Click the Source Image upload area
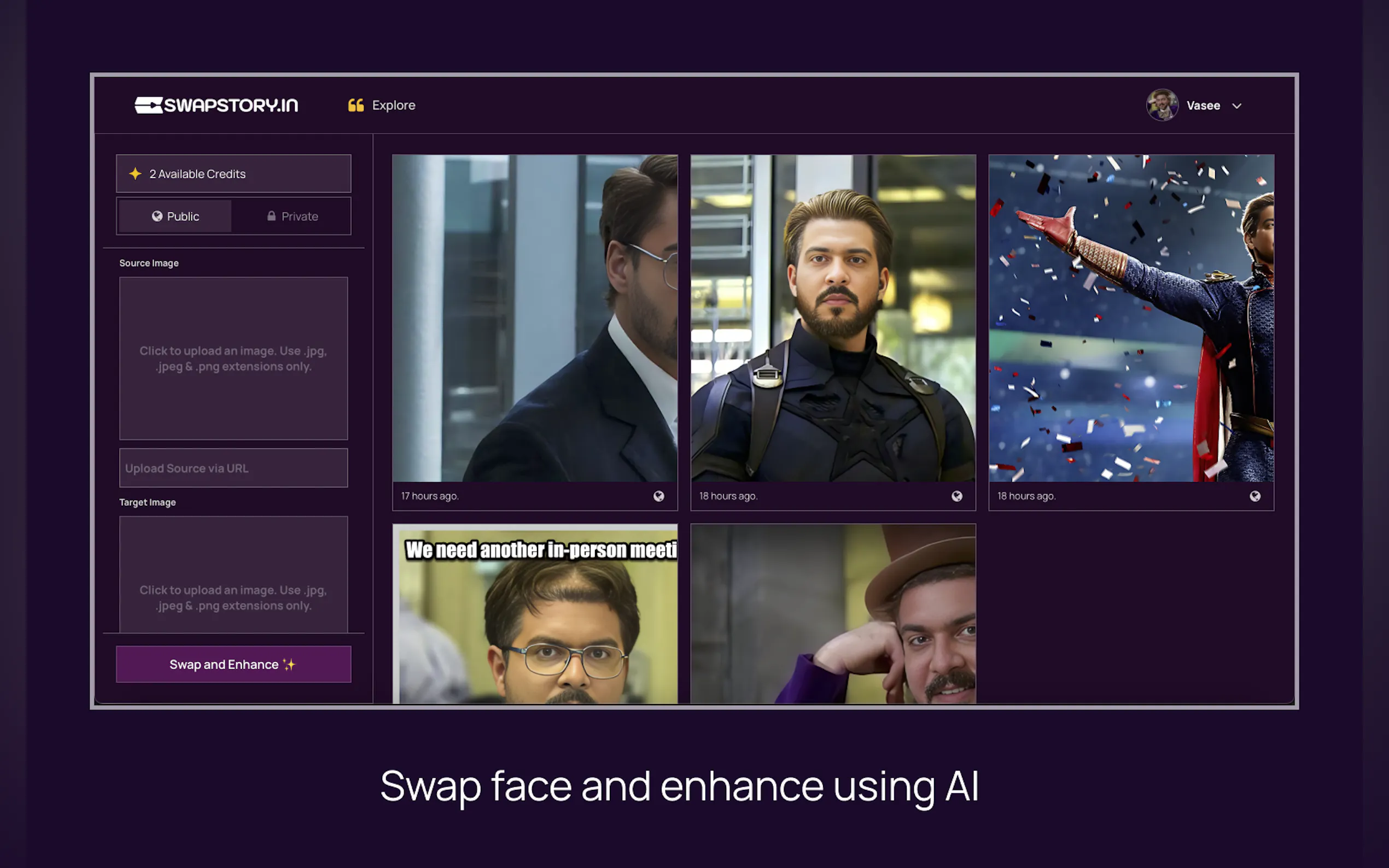 coord(233,358)
